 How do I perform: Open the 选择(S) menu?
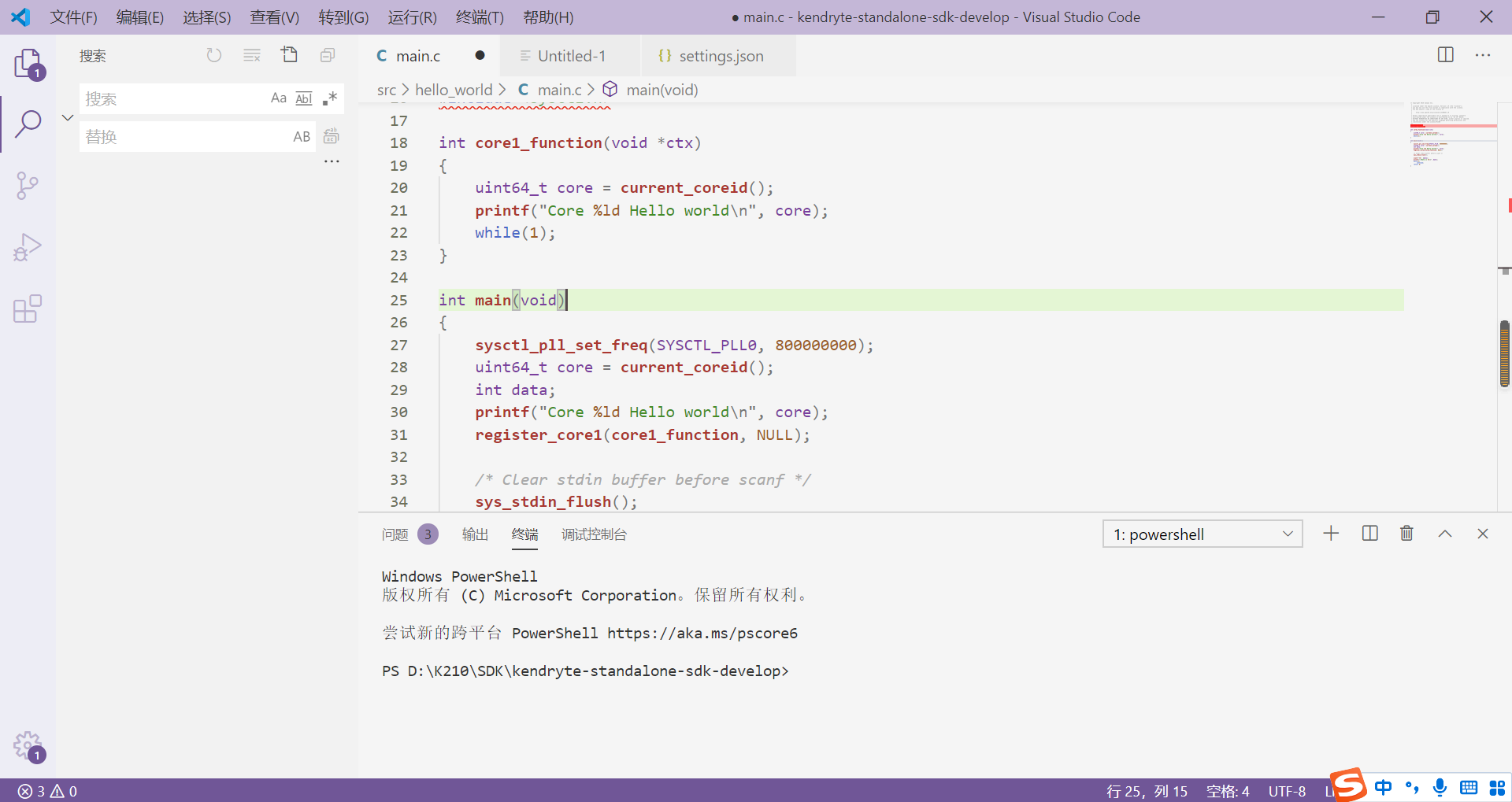[207, 17]
